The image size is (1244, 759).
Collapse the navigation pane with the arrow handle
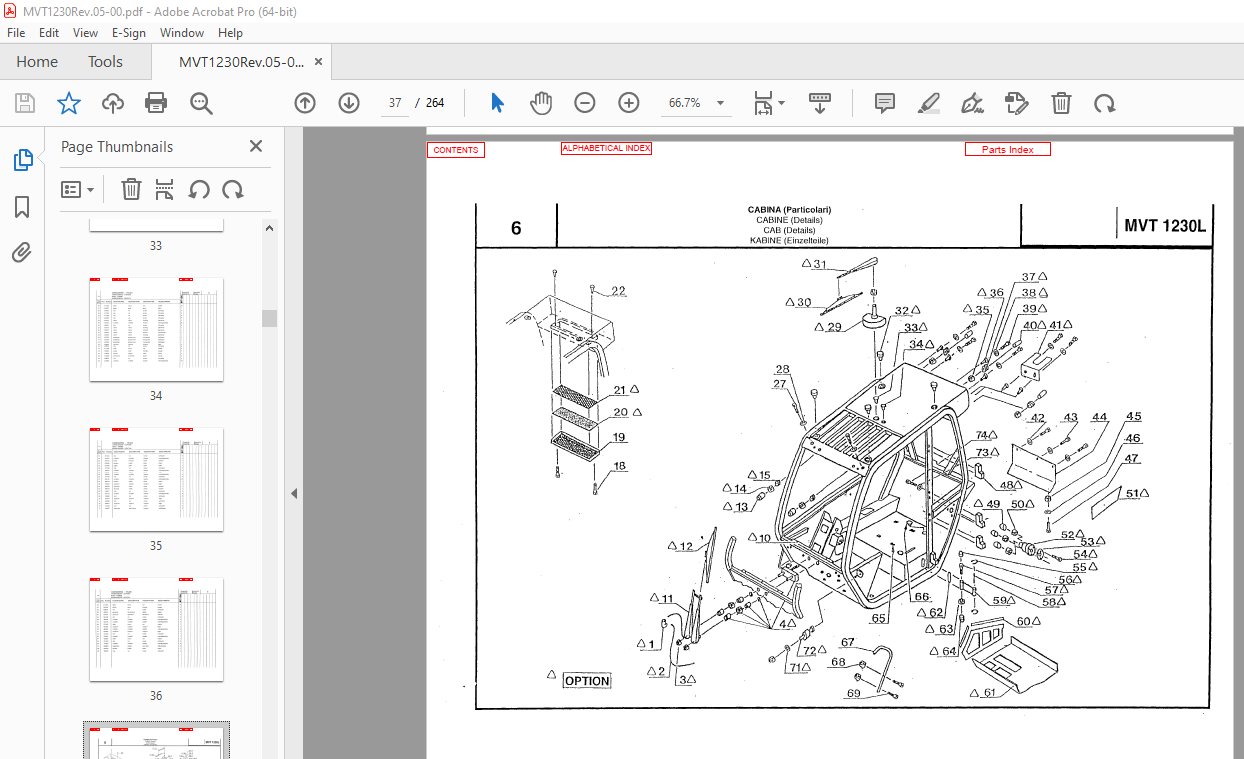coord(294,493)
